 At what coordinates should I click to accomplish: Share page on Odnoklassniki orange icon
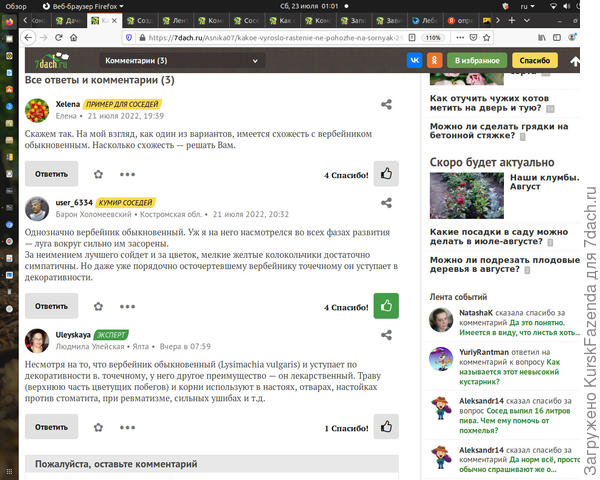click(x=435, y=61)
